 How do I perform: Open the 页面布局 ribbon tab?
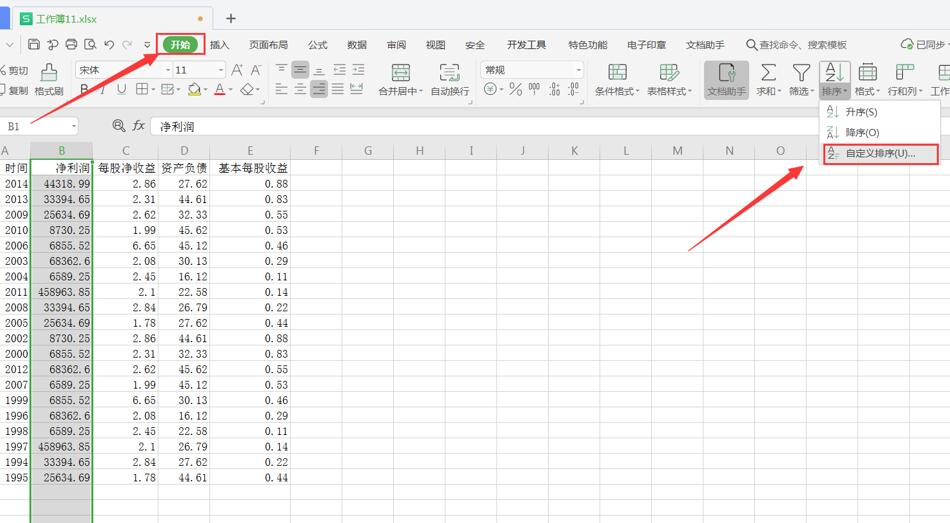coord(268,45)
